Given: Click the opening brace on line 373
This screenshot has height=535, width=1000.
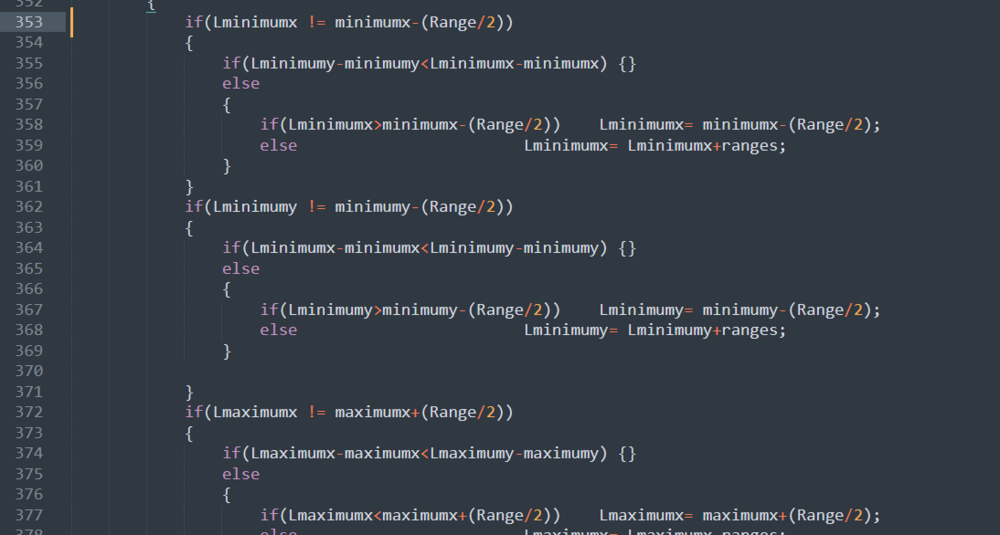Looking at the screenshot, I should pyautogui.click(x=189, y=434).
